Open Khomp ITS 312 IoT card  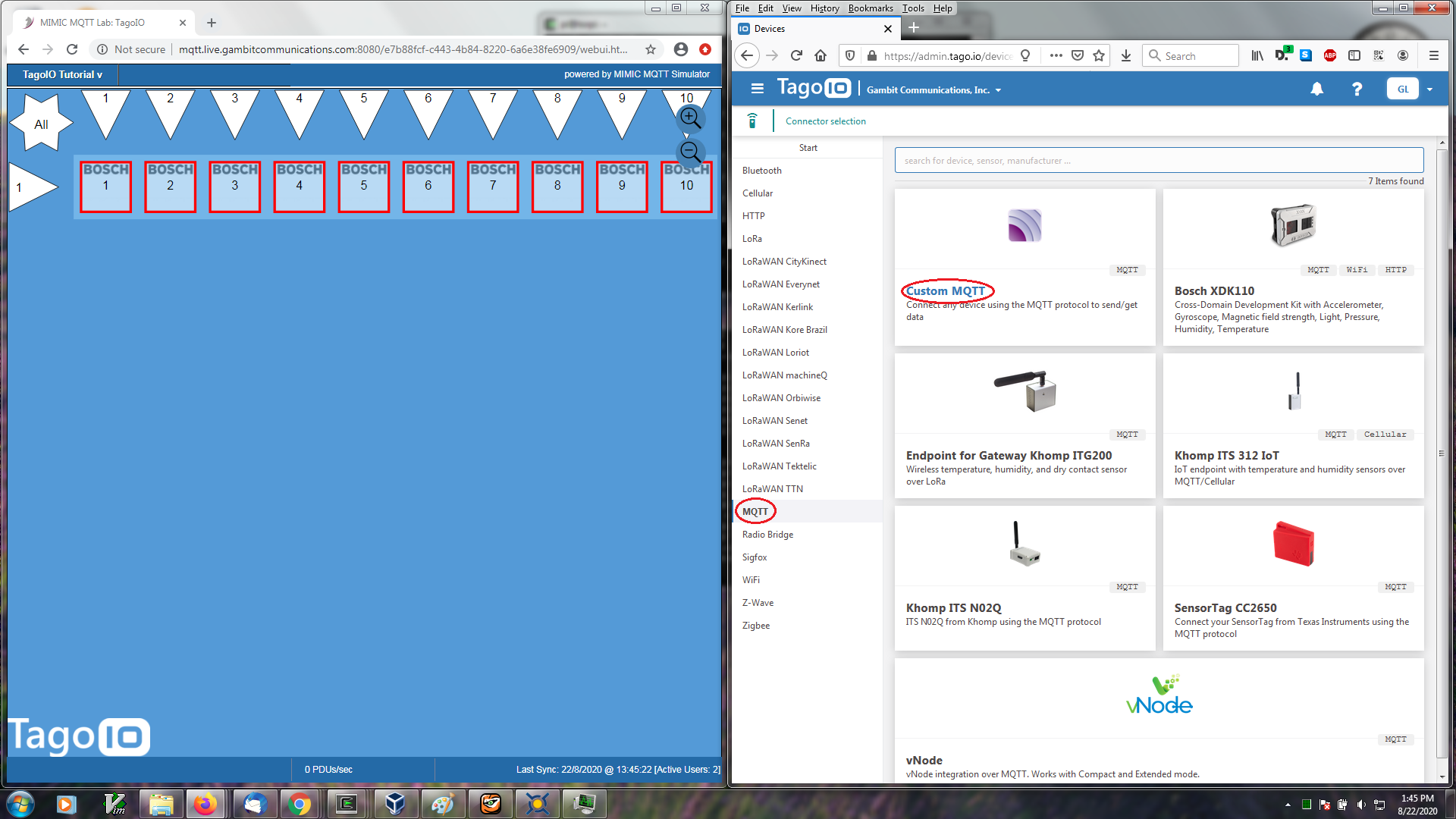click(1293, 425)
